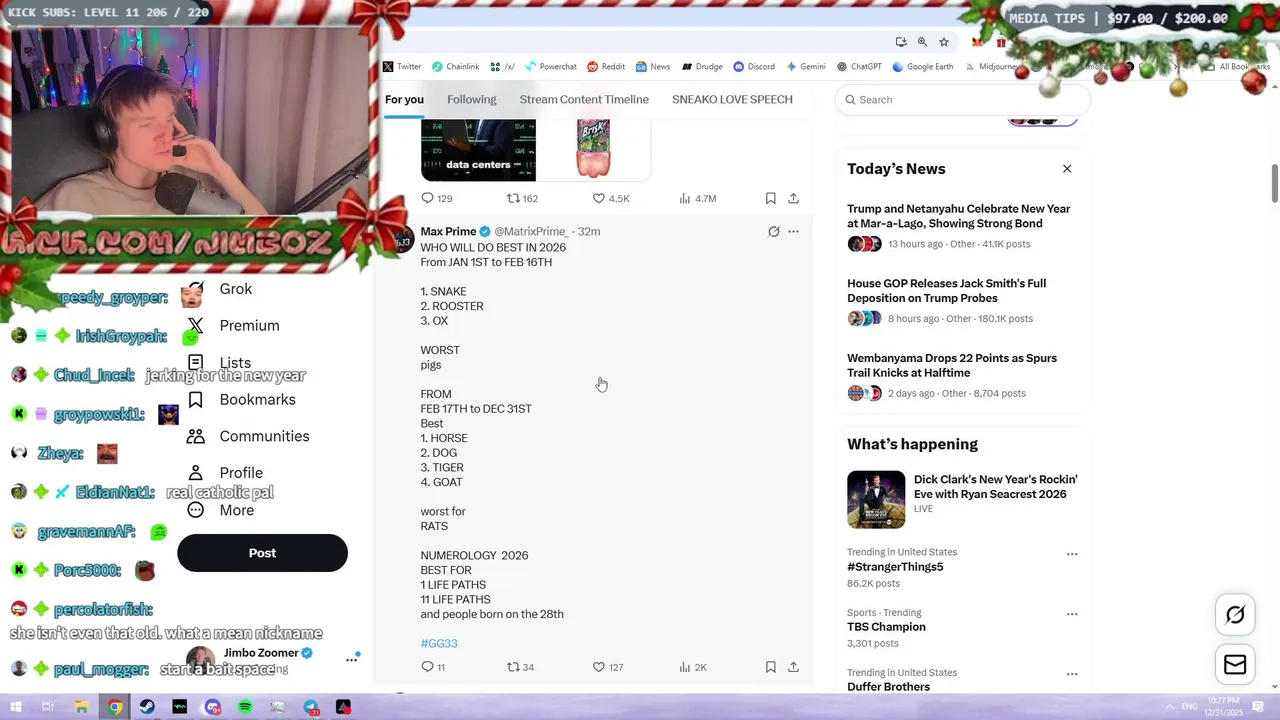
Task: Open the News bookmark
Action: pos(653,67)
